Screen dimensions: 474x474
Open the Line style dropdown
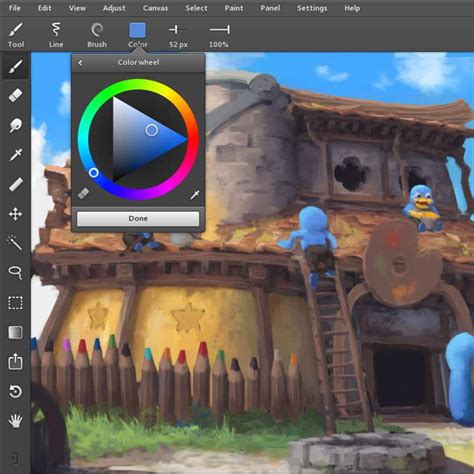(56, 35)
